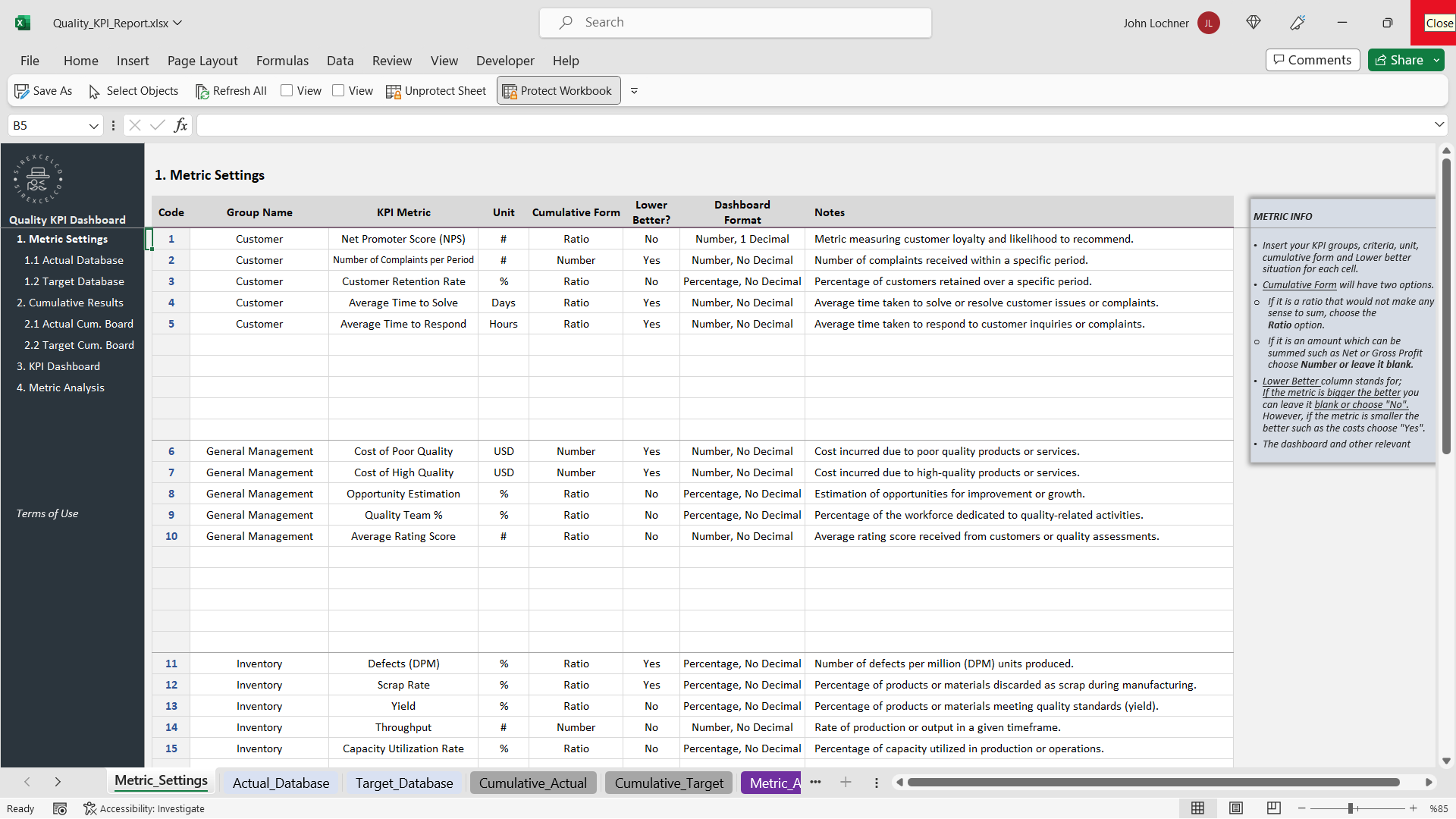Image resolution: width=1456 pixels, height=819 pixels.
Task: Click the John Lochner account avatar
Action: [1208, 23]
